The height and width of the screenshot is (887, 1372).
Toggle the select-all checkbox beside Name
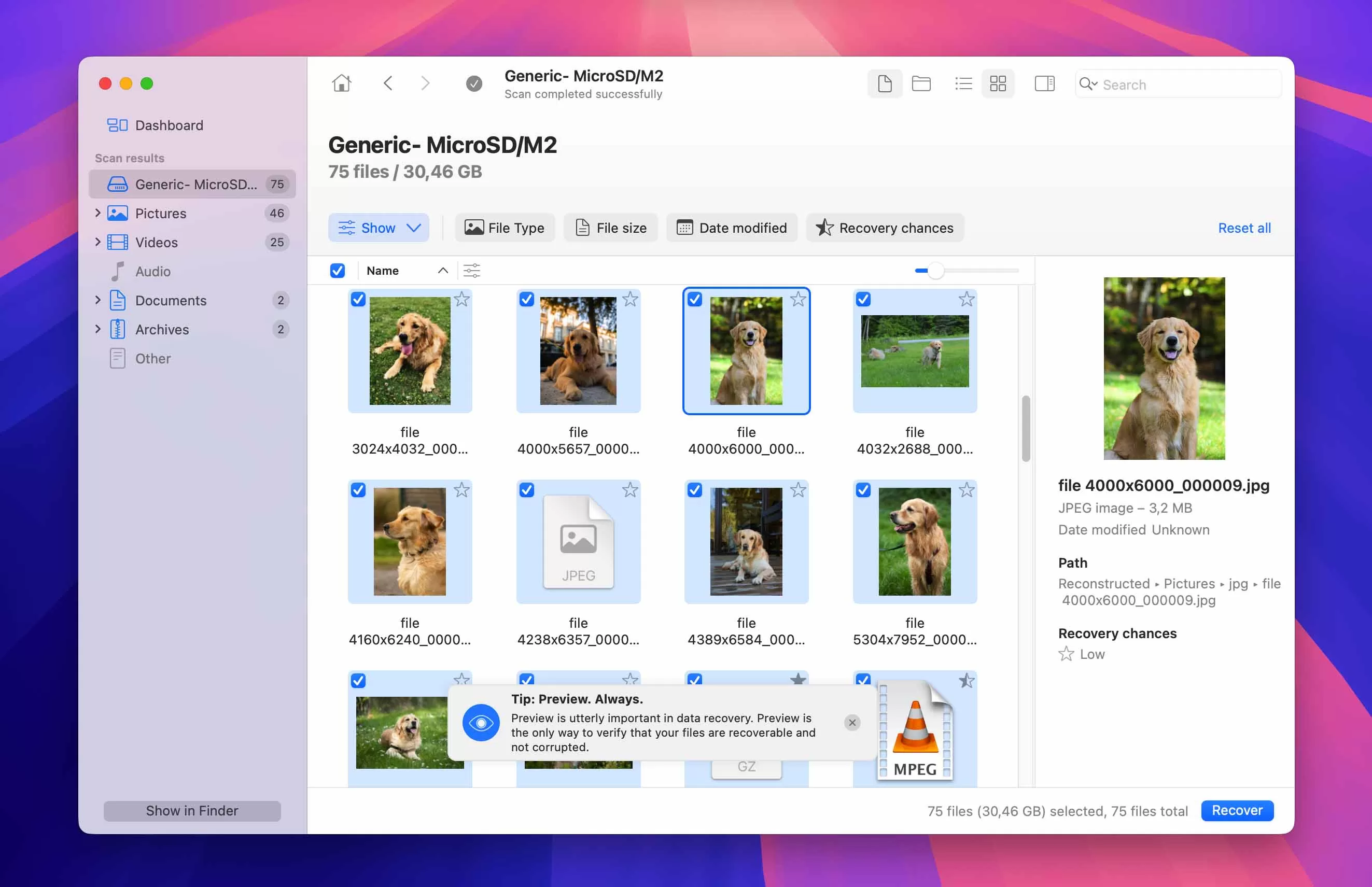point(338,271)
